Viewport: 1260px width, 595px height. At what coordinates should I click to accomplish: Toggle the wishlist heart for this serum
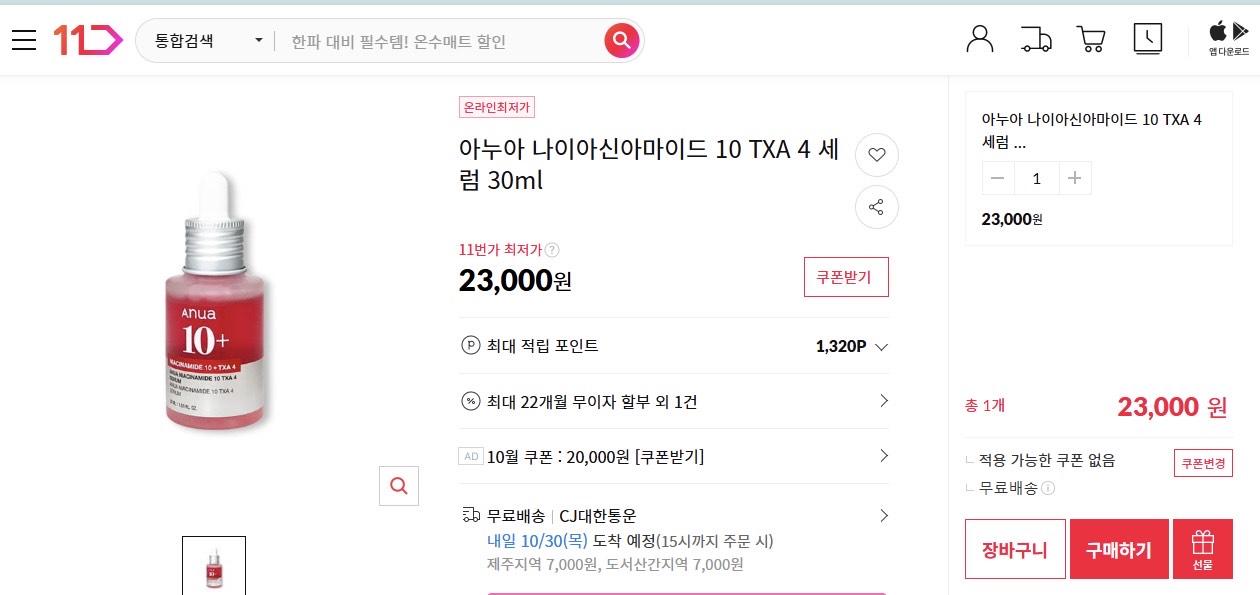pos(877,154)
